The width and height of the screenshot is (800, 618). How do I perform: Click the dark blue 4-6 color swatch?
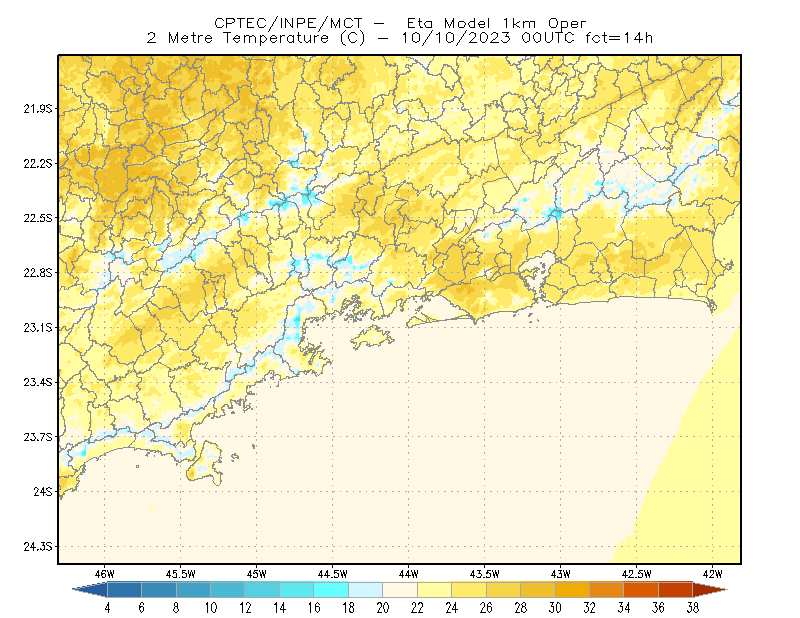coord(124,590)
